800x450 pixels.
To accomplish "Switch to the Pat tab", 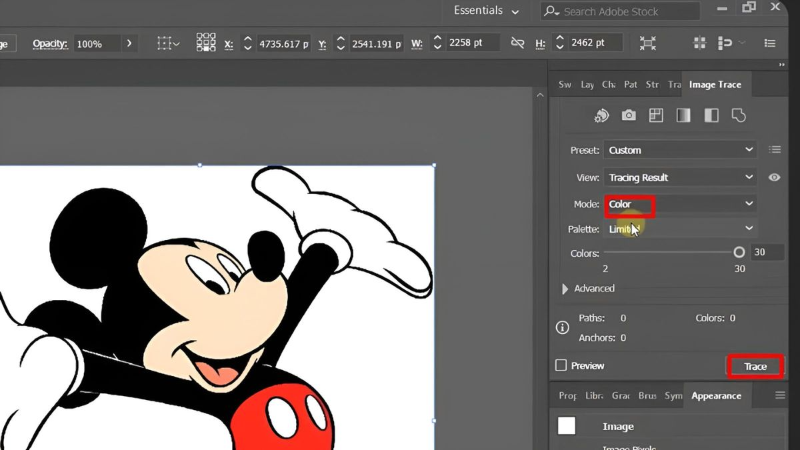I will tap(631, 85).
